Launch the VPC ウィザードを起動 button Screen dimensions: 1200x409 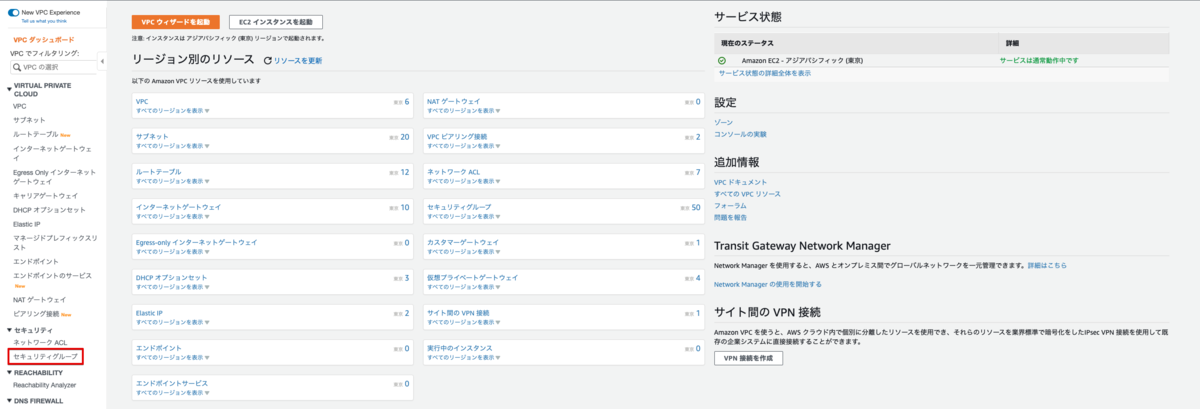[x=176, y=22]
